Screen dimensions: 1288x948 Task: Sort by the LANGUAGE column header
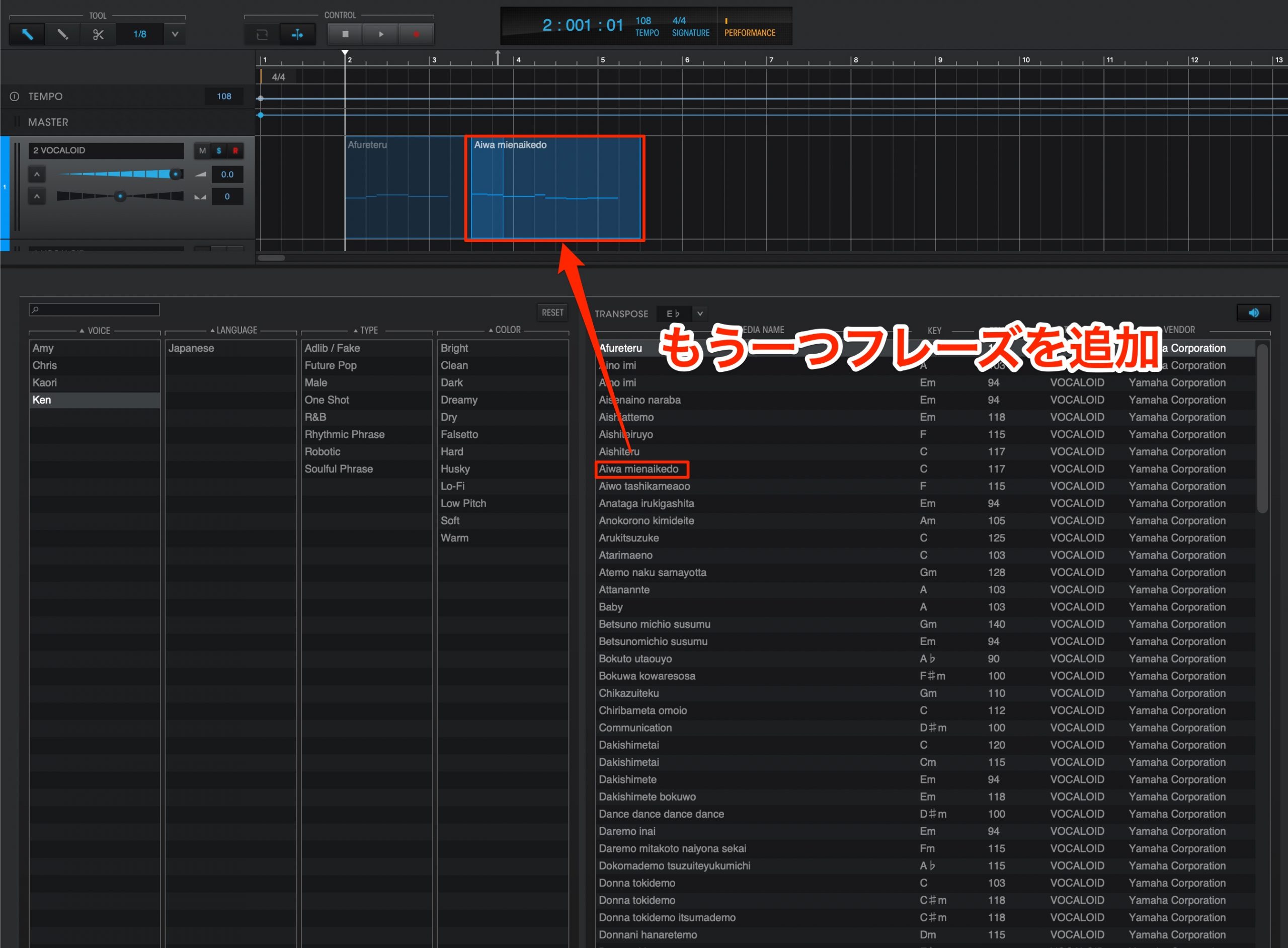(x=233, y=330)
